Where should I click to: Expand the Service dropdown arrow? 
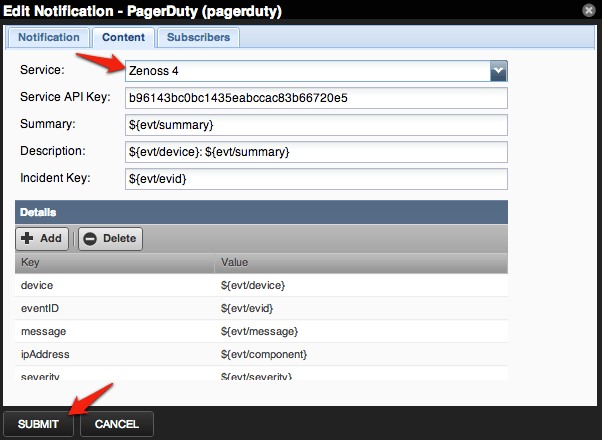click(x=499, y=71)
